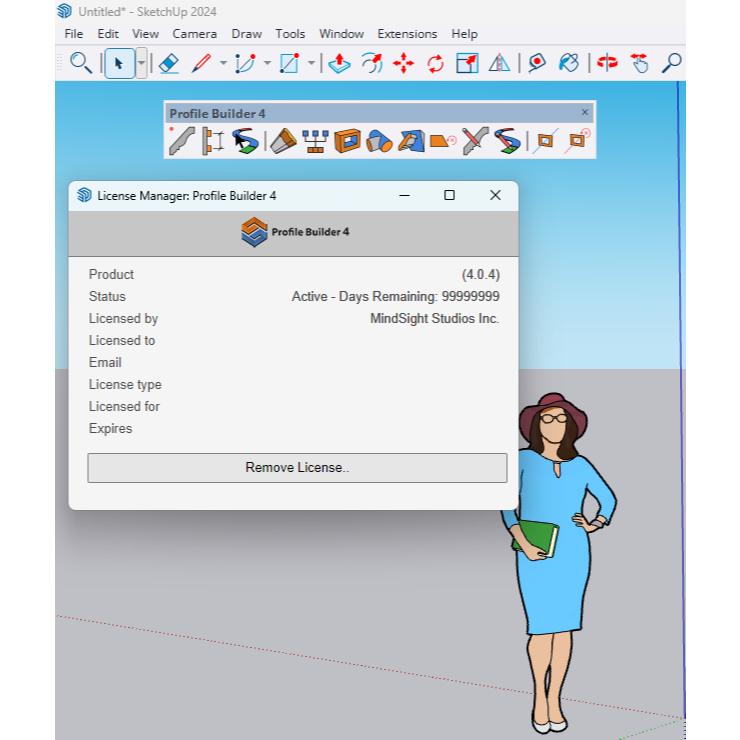Click the Profile Builder 4 logo in License Manager
The image size is (740, 740).
[x=295, y=232]
